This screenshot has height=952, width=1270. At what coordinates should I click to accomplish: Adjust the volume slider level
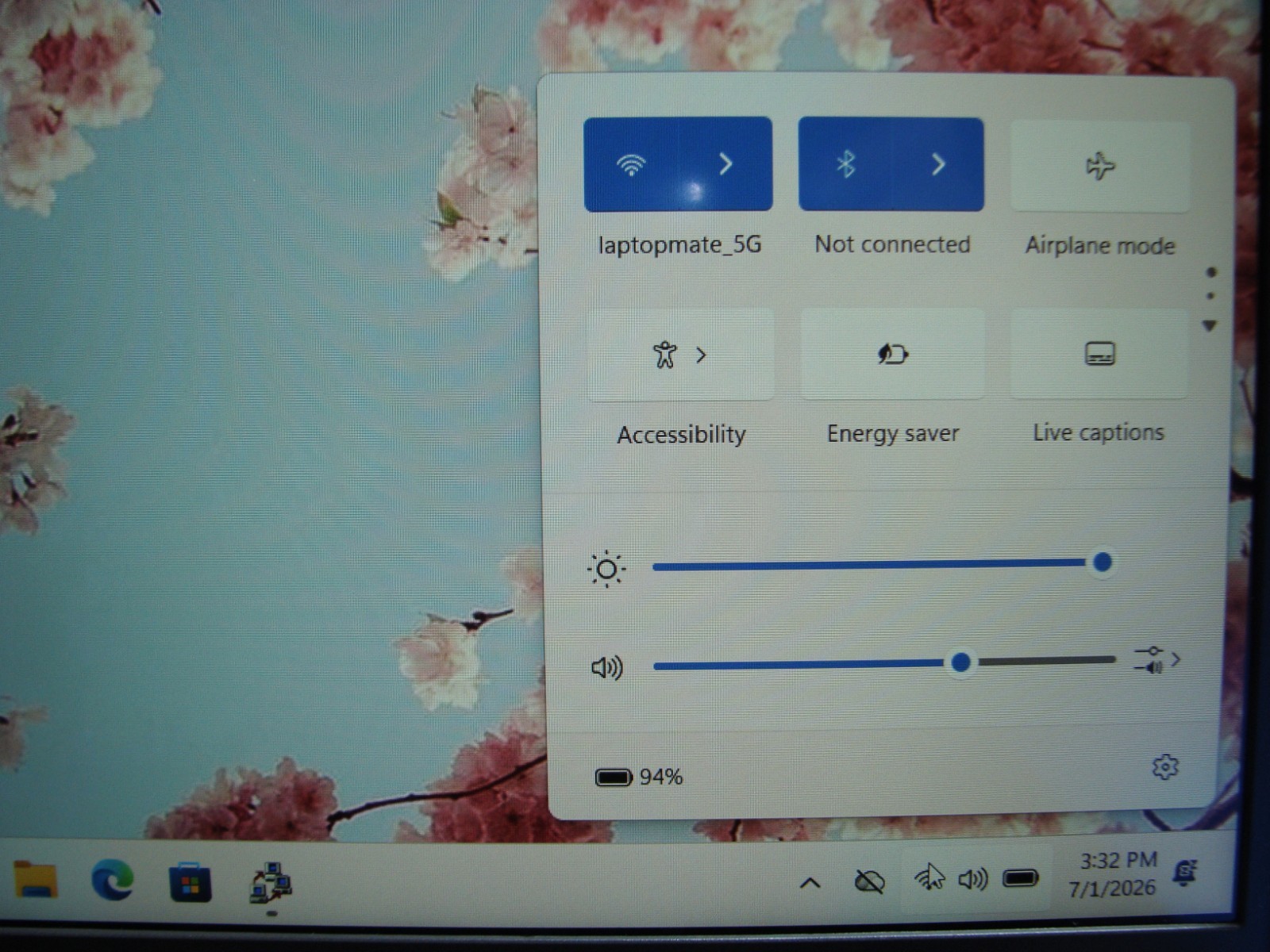(x=884, y=662)
